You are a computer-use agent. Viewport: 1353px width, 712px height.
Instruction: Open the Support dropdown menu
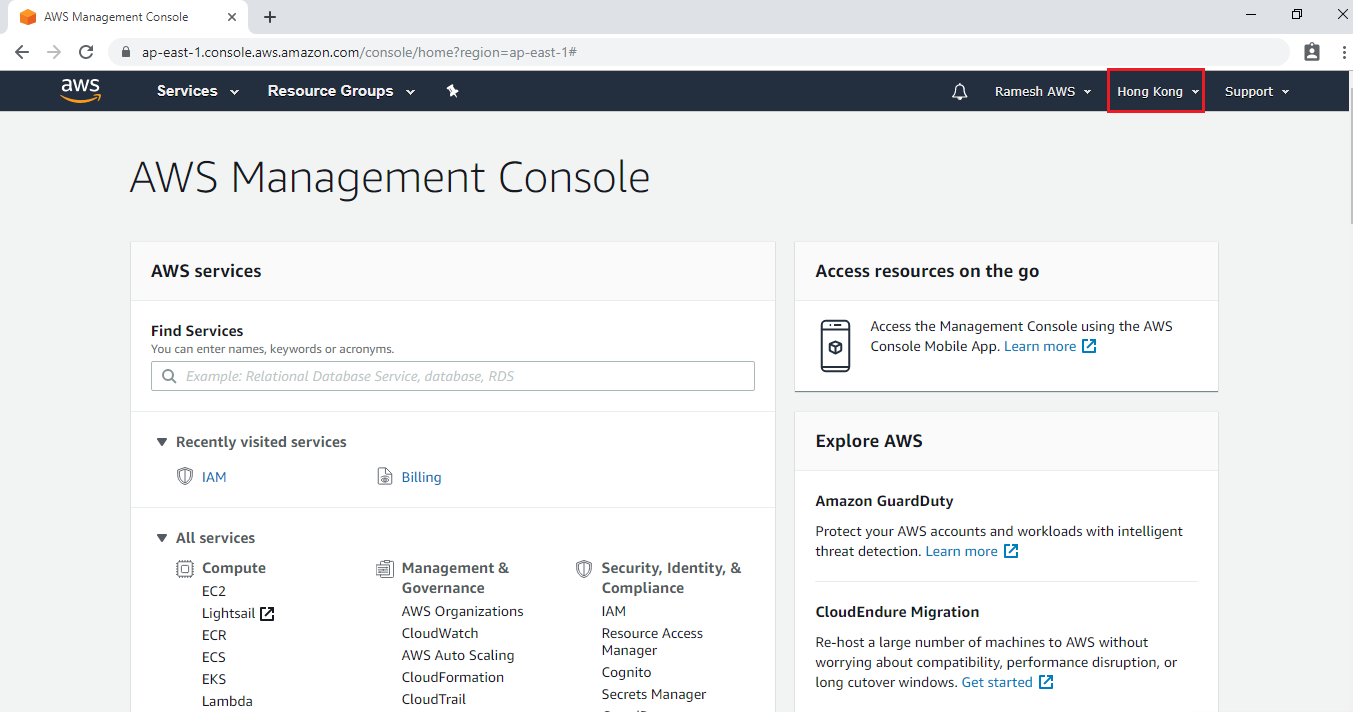[1257, 92]
